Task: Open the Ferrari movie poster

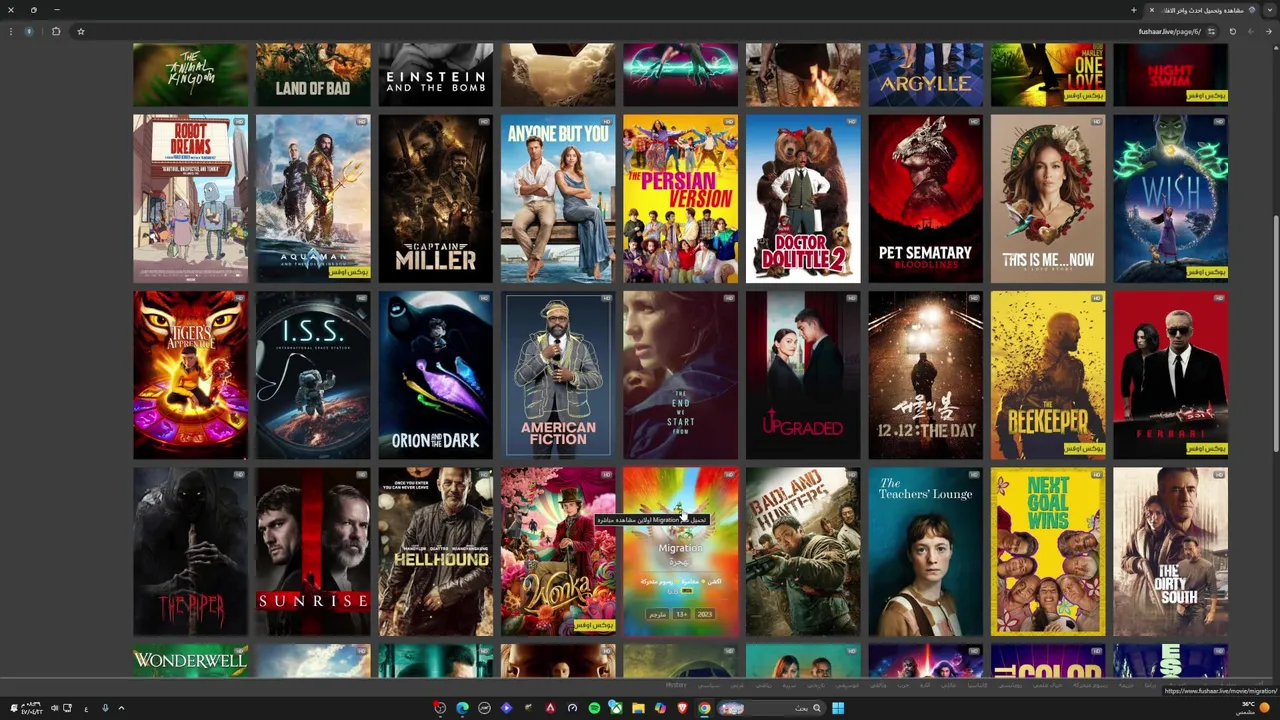Action: pyautogui.click(x=1171, y=375)
